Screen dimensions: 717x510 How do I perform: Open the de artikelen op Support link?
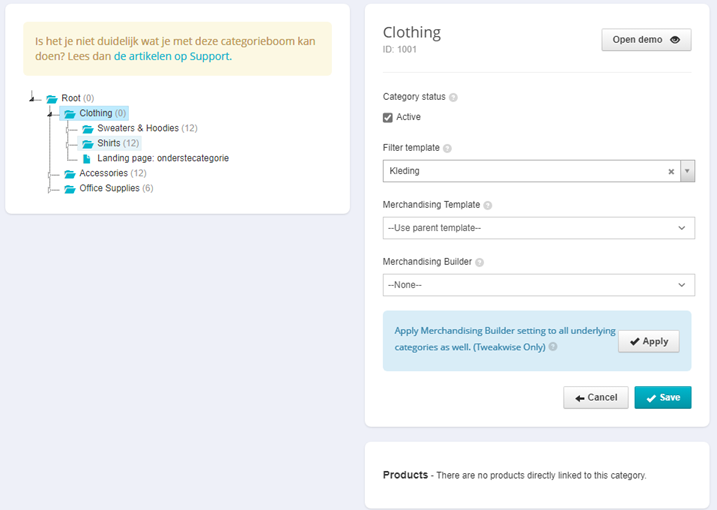tap(173, 56)
